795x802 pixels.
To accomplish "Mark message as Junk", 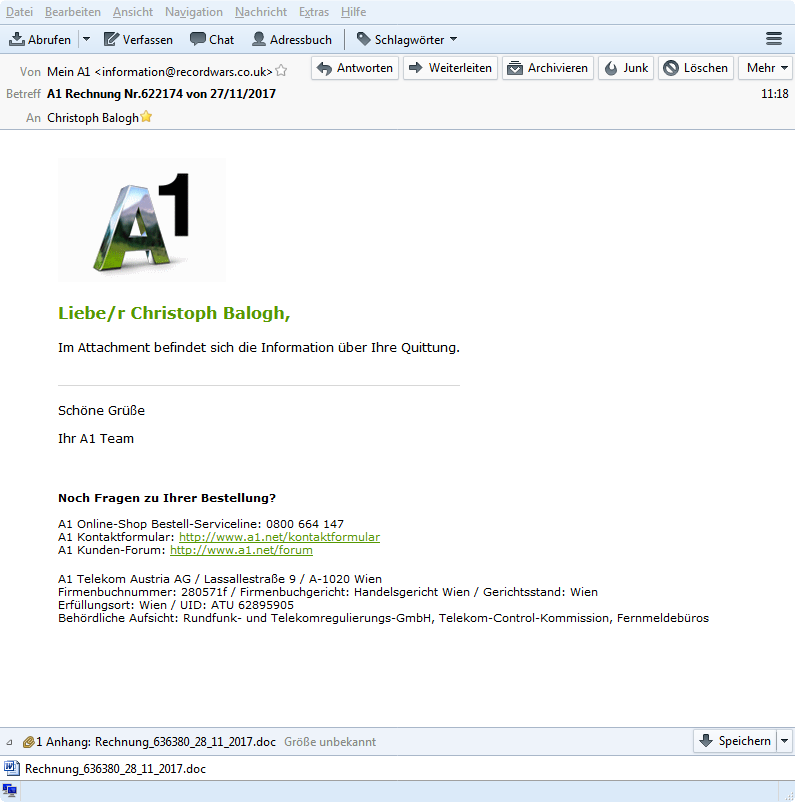I will (x=626, y=68).
